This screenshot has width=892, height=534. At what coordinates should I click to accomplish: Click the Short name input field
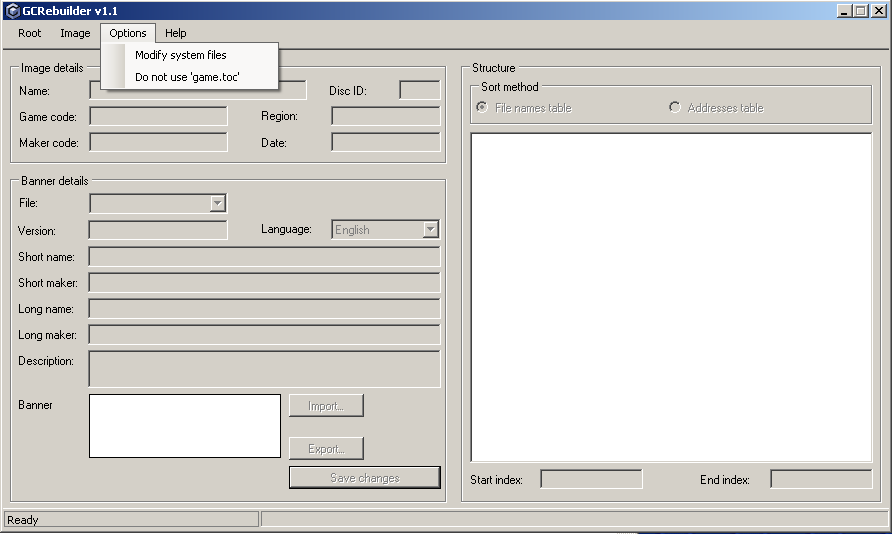[264, 257]
